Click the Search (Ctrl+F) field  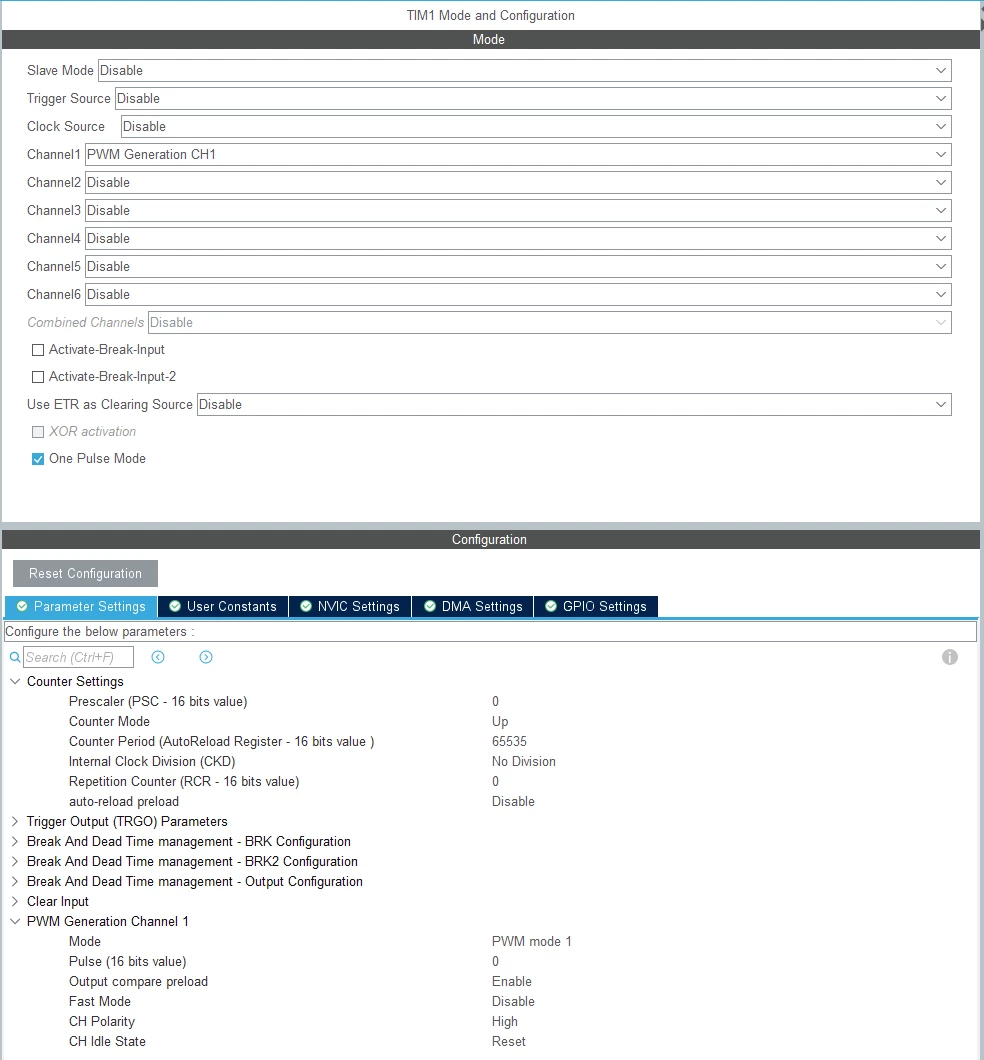pyautogui.click(x=78, y=657)
